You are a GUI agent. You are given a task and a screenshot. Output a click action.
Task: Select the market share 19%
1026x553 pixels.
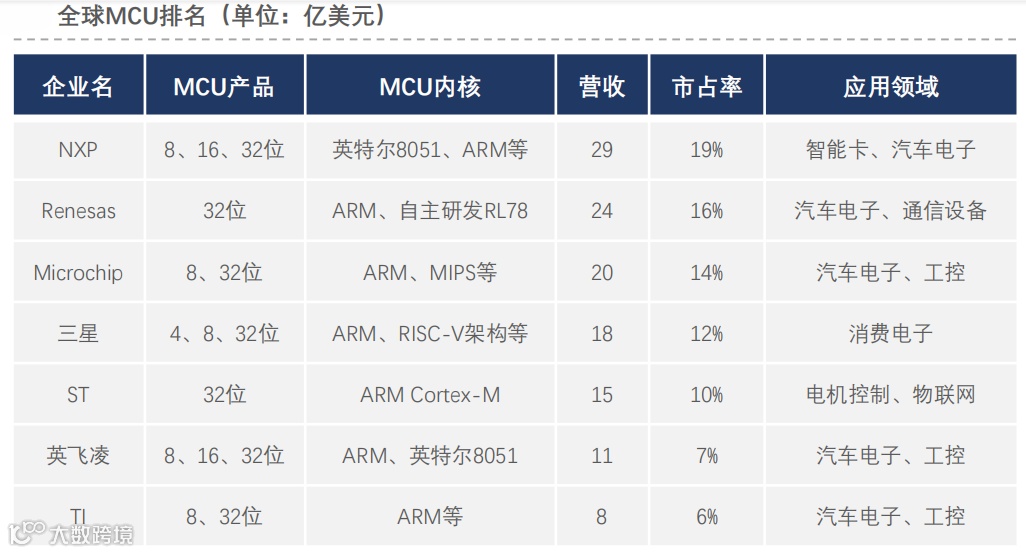pyautogui.click(x=707, y=150)
